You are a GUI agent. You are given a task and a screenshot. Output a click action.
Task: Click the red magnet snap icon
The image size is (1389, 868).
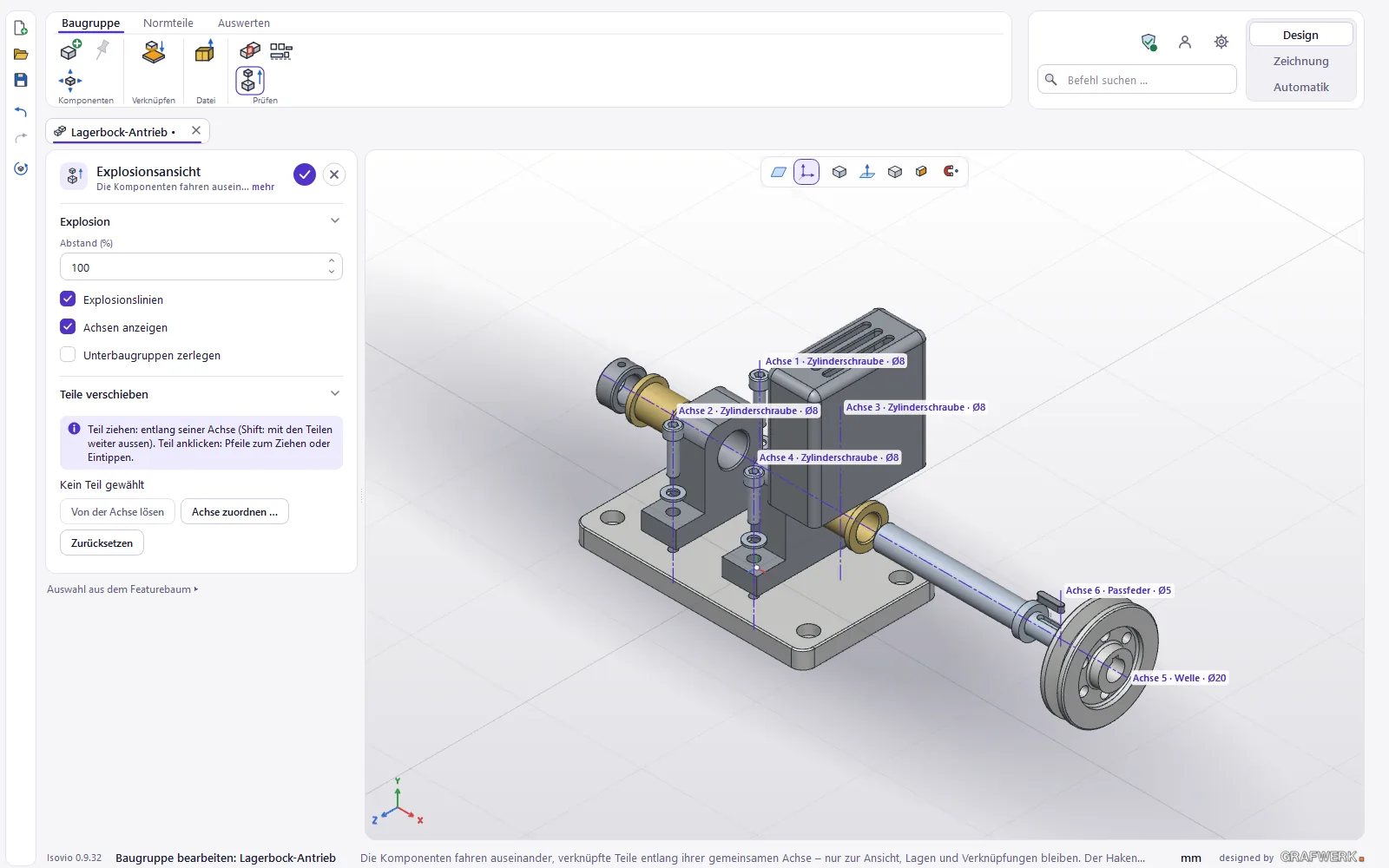(x=951, y=171)
